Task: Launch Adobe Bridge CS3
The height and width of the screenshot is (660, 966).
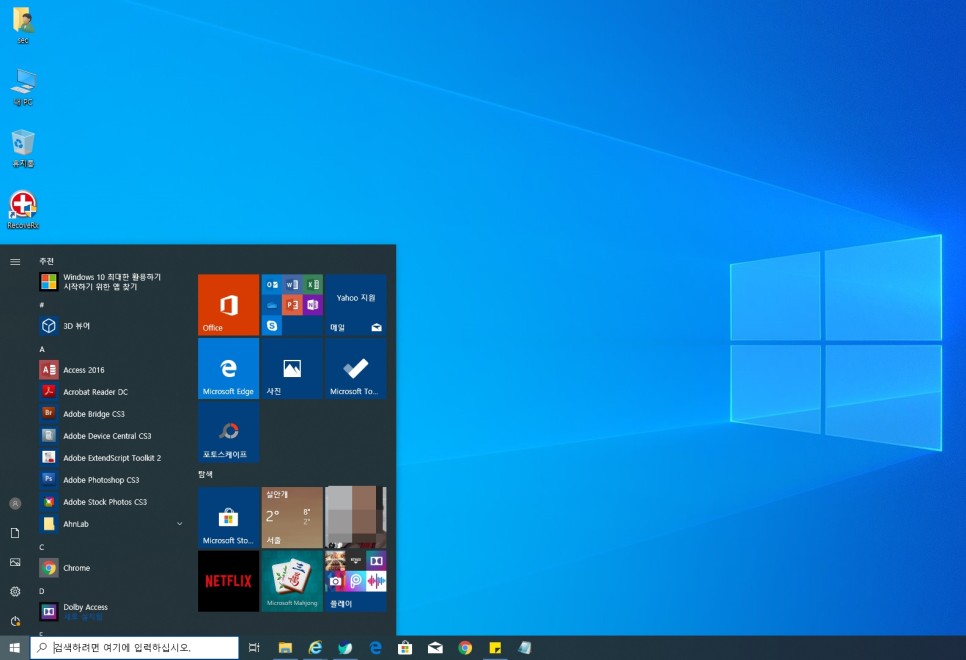Action: tap(111, 414)
